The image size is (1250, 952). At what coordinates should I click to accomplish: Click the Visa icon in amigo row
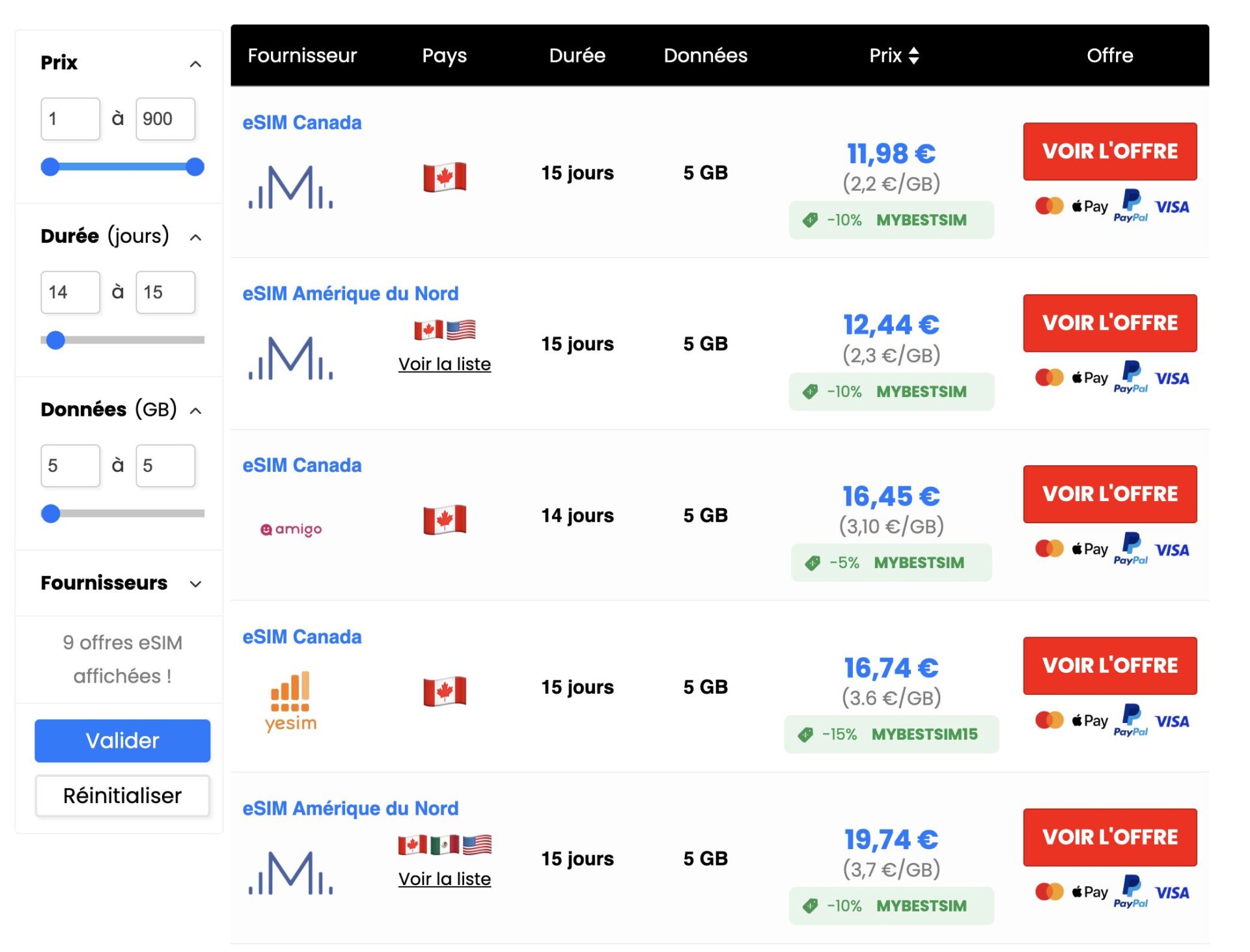click(x=1172, y=551)
